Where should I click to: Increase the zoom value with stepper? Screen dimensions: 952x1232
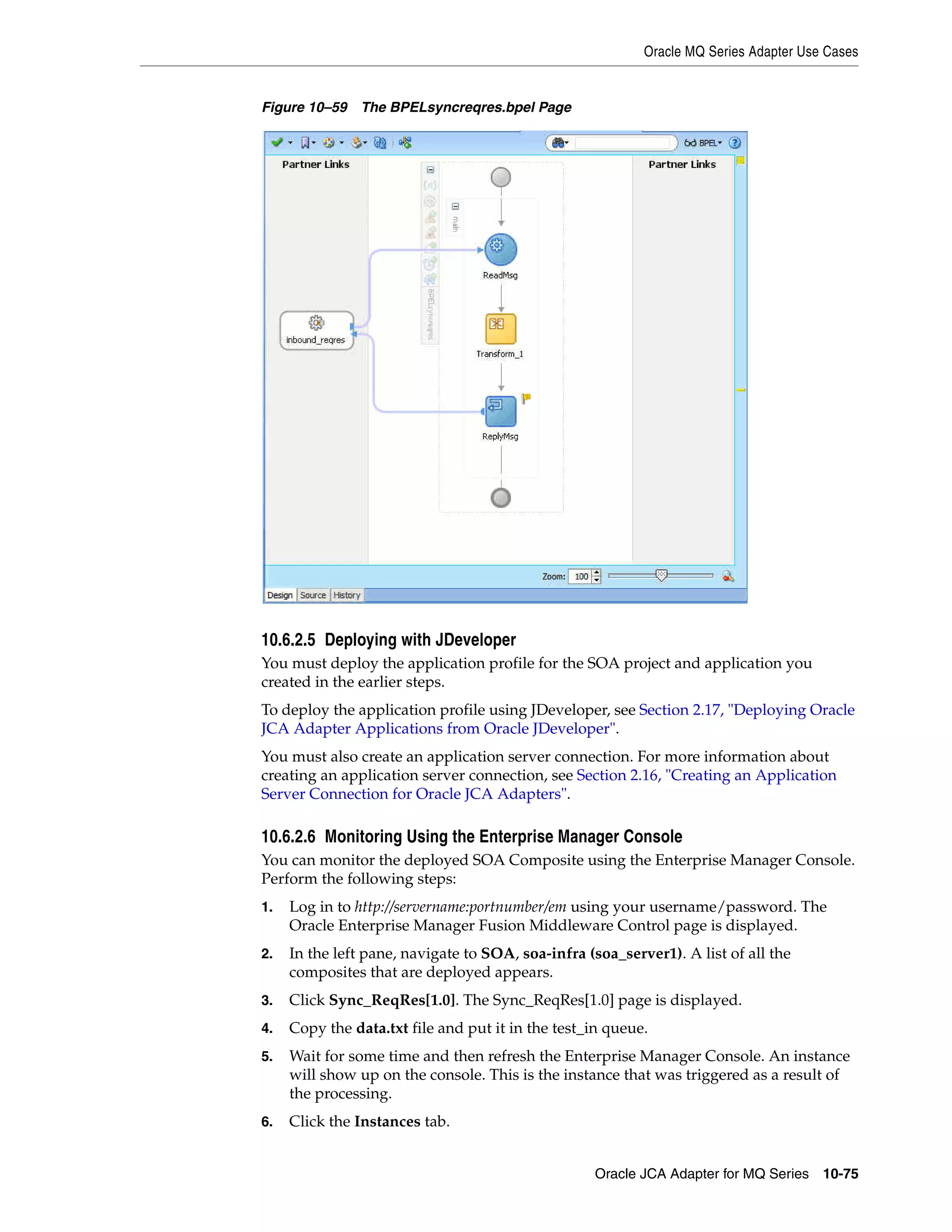(x=597, y=573)
